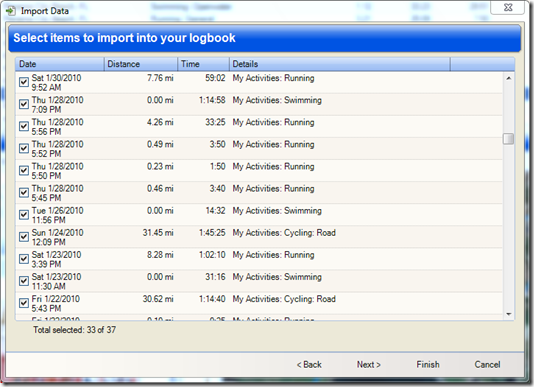Click the Tue 1/26/2010 11:56 PM date text
Viewport: 534px width, 387px height.
tap(58, 215)
